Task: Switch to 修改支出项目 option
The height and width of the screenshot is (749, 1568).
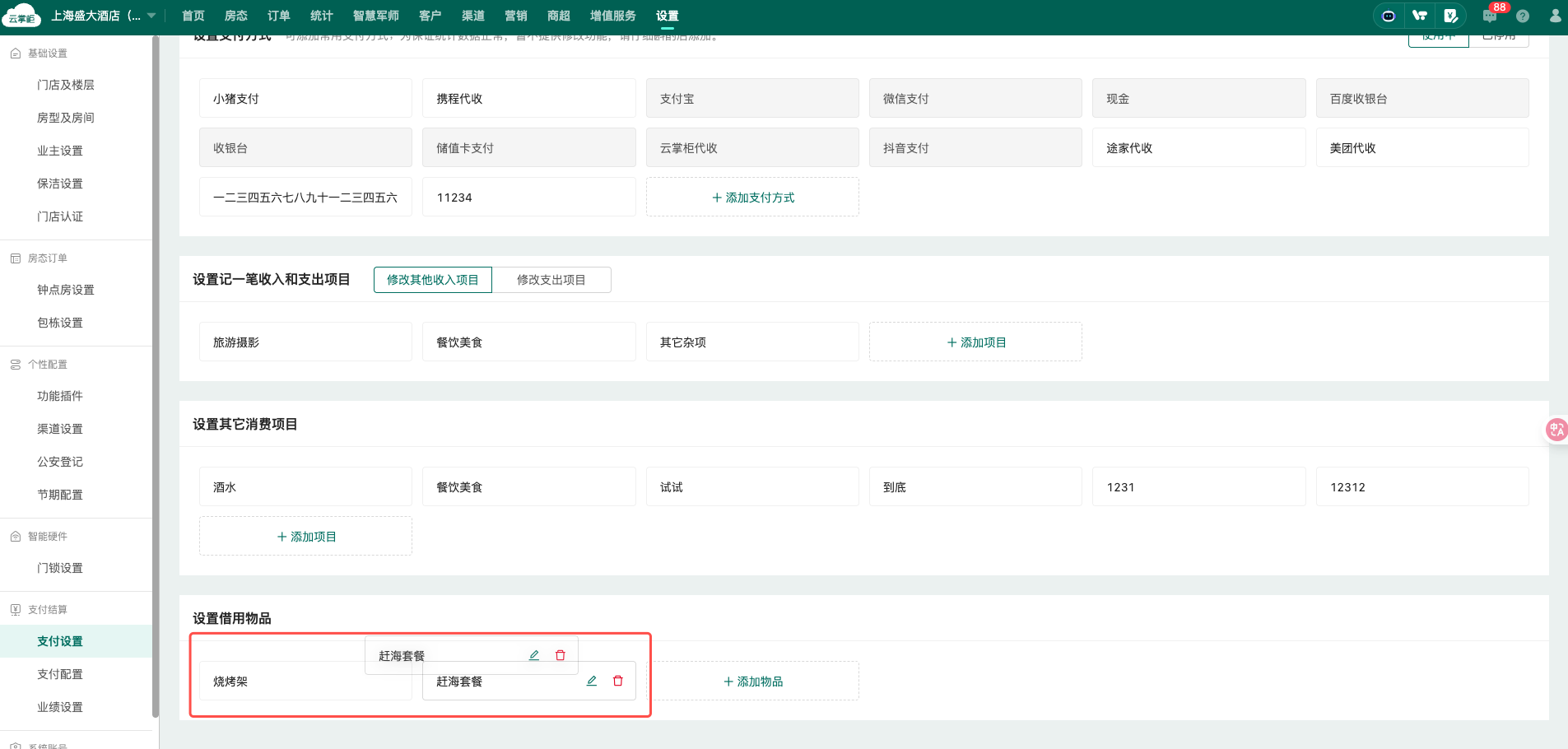Action: 551,280
